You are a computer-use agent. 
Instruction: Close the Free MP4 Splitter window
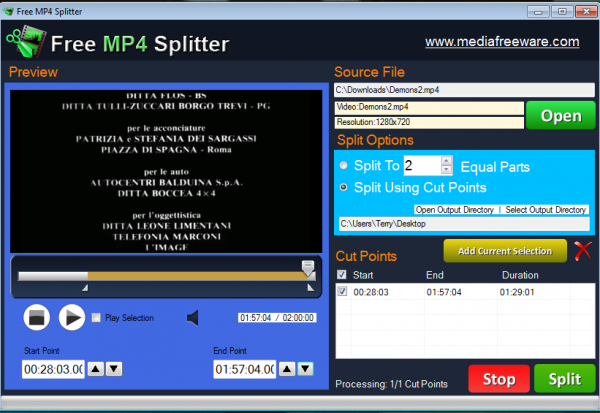(x=586, y=11)
